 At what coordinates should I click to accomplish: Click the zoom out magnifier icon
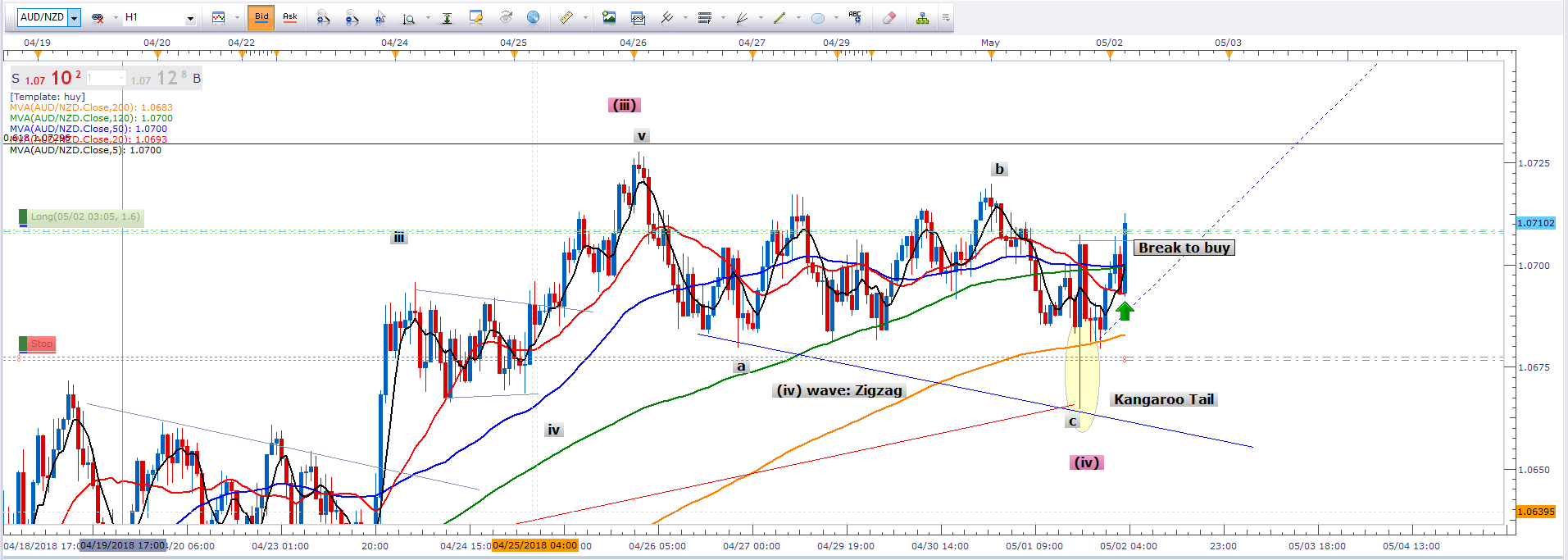point(352,17)
